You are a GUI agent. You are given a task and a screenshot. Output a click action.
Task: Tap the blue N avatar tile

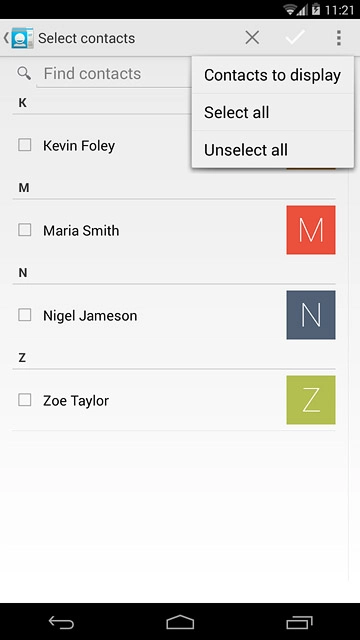[311, 315]
